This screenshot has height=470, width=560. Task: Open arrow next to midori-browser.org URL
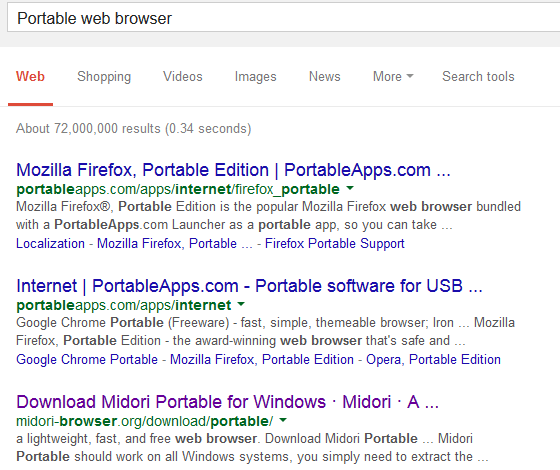coord(283,420)
